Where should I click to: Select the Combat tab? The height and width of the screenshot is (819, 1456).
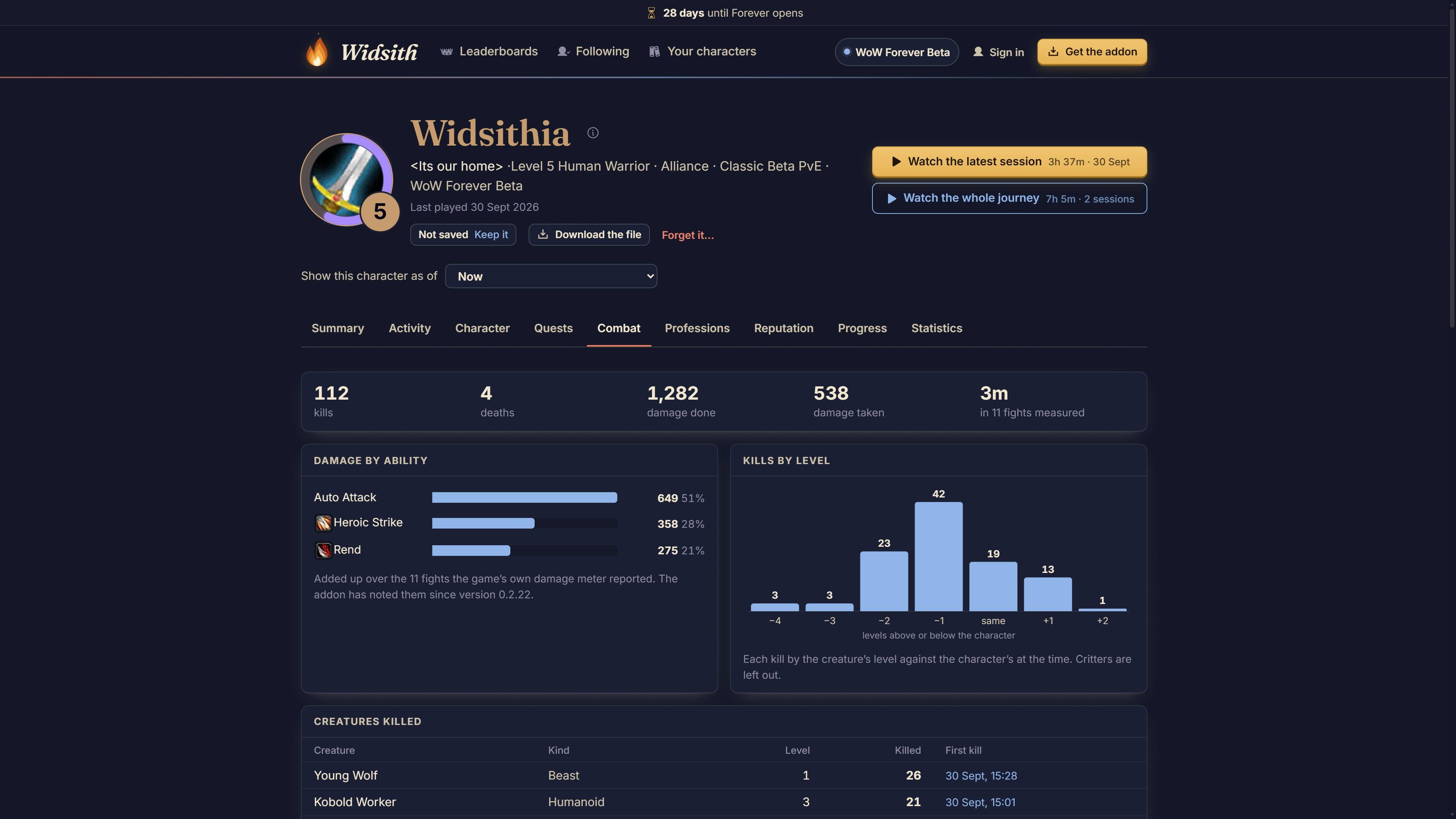coord(619,328)
